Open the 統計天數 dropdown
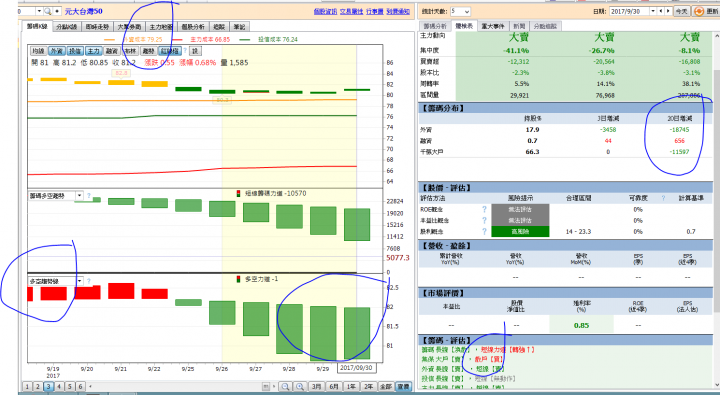The image size is (720, 395). tap(460, 11)
